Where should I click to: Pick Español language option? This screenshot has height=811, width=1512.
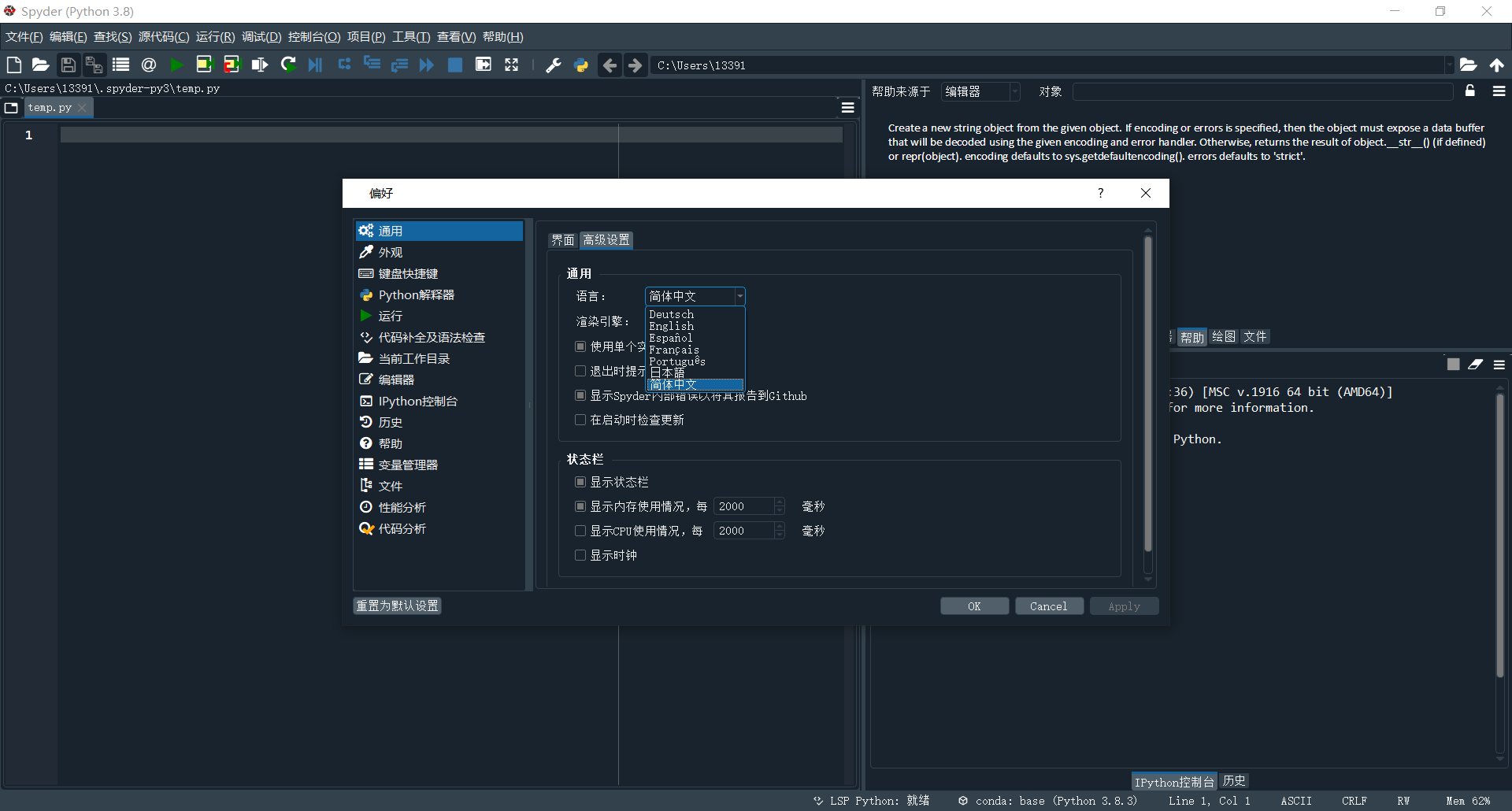[x=695, y=338]
